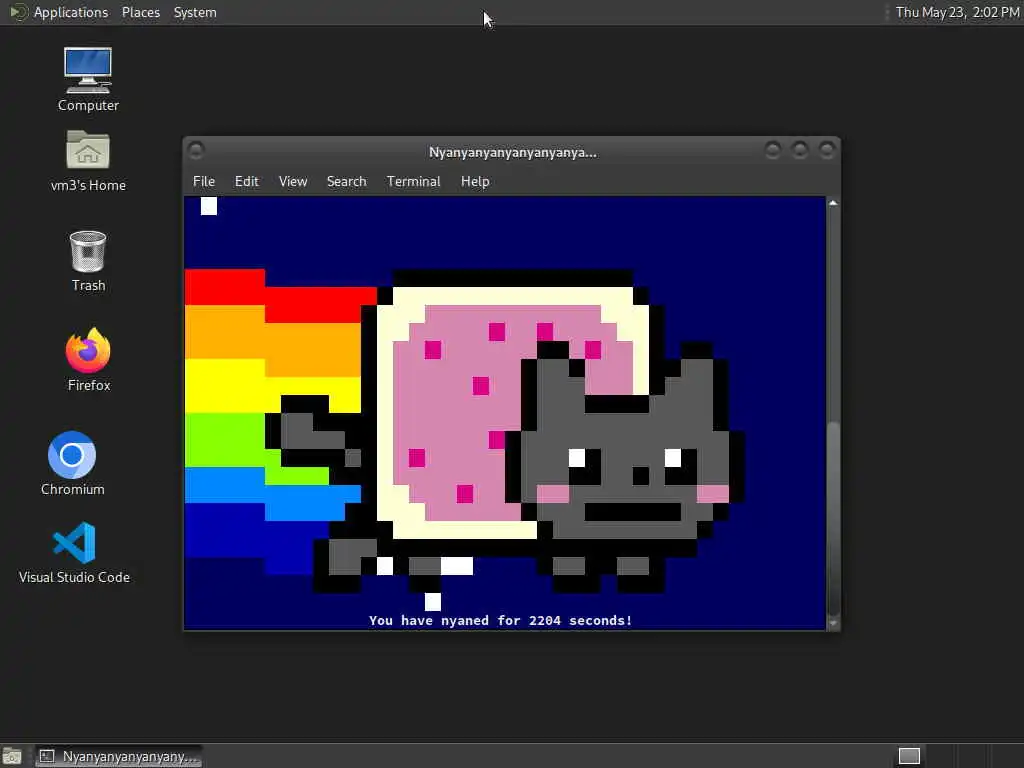1024x768 pixels.
Task: Click the terminal scrollbar down arrow
Action: coord(833,623)
